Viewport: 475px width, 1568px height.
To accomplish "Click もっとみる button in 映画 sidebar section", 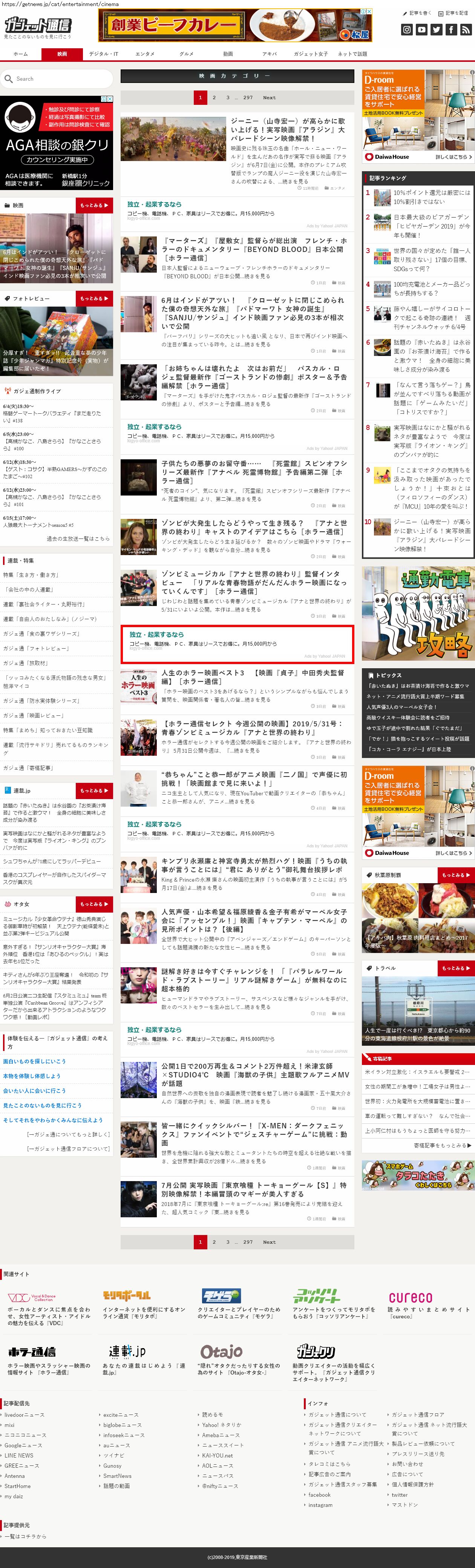I will point(94,205).
